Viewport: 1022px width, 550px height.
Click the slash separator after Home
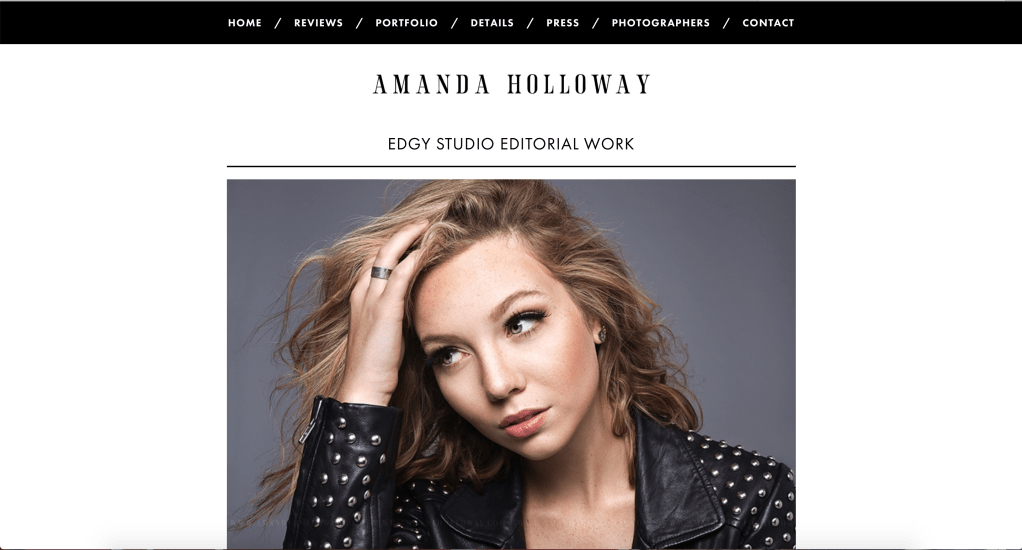pyautogui.click(x=278, y=23)
